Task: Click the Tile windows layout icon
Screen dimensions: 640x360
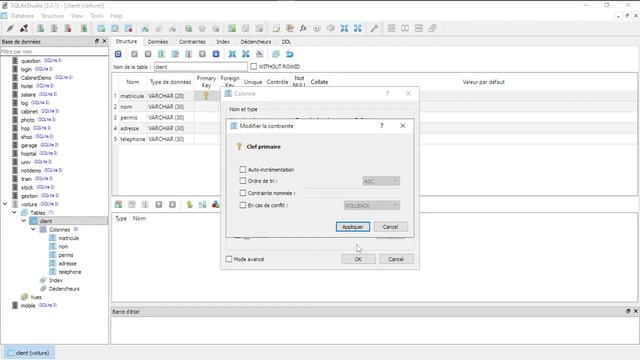Action: click(391, 28)
